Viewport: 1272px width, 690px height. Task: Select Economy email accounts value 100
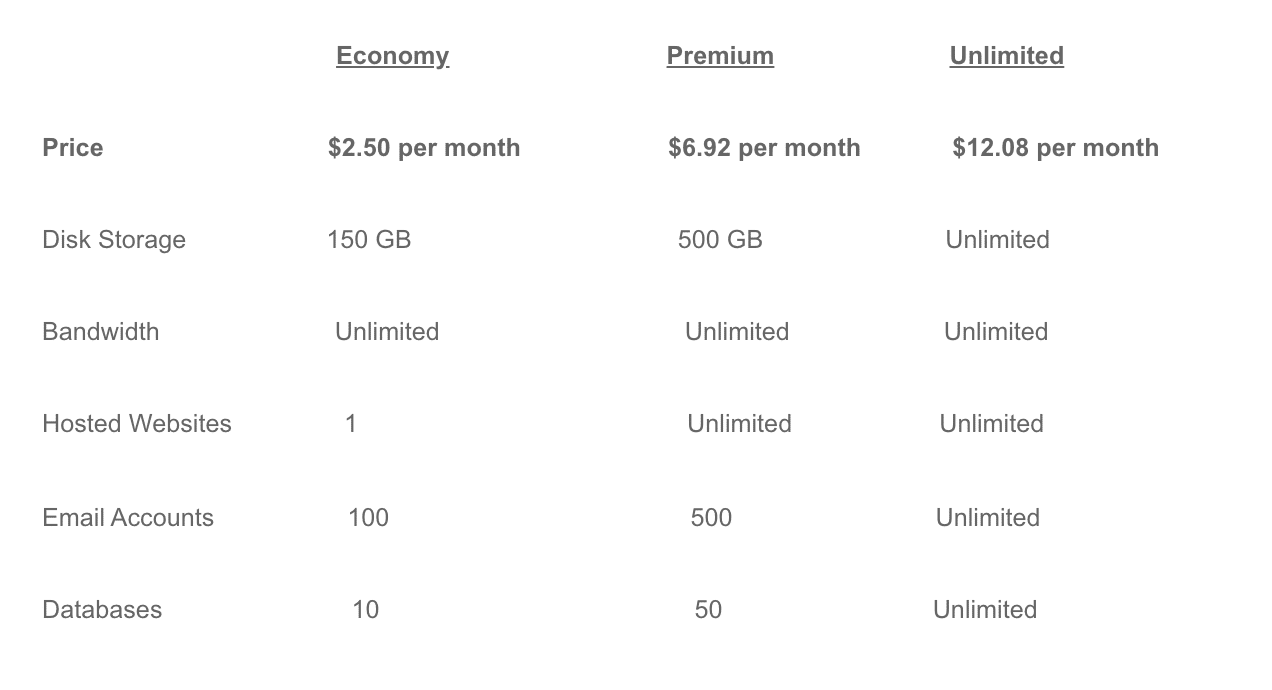[x=368, y=518]
